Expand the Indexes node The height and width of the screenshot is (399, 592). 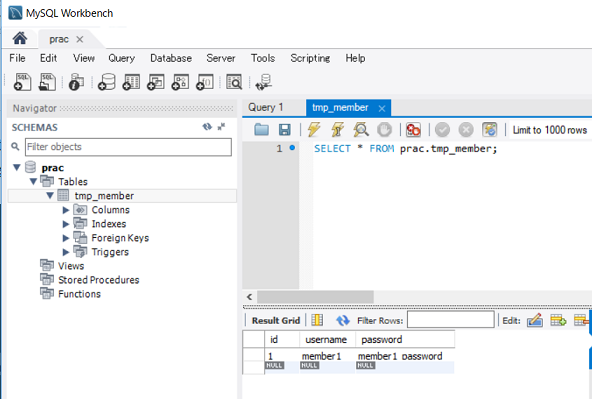(x=66, y=224)
